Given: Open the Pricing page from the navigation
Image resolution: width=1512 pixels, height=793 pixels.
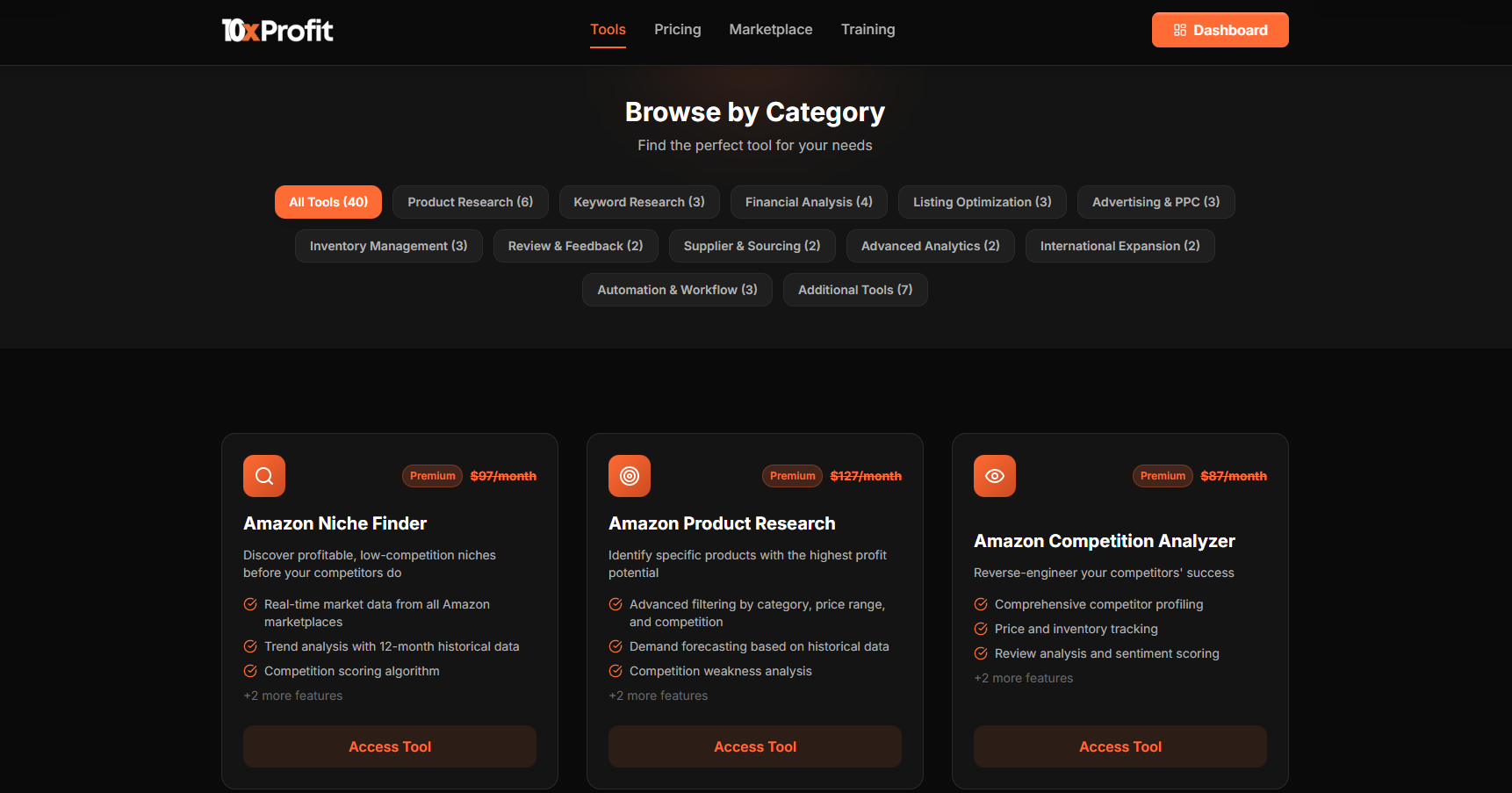Looking at the screenshot, I should [x=677, y=29].
